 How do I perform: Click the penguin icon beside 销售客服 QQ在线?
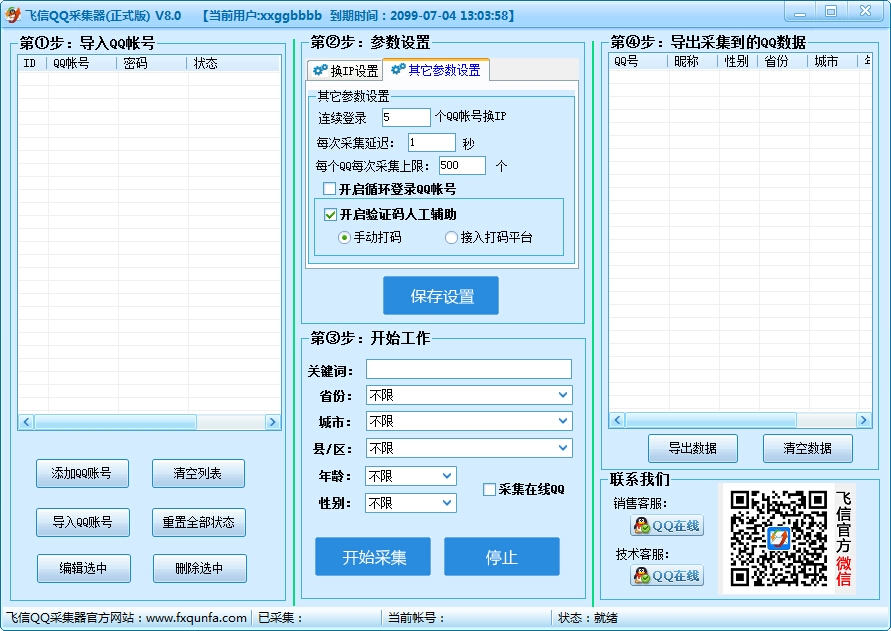point(642,525)
